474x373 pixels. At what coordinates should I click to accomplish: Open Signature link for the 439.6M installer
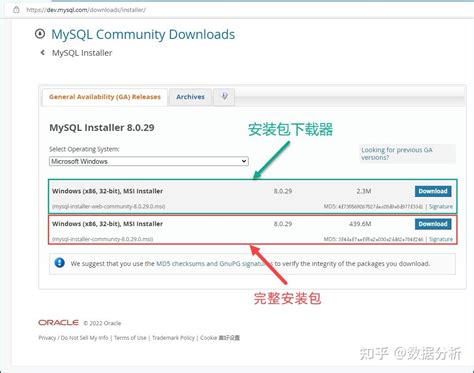[x=441, y=239]
